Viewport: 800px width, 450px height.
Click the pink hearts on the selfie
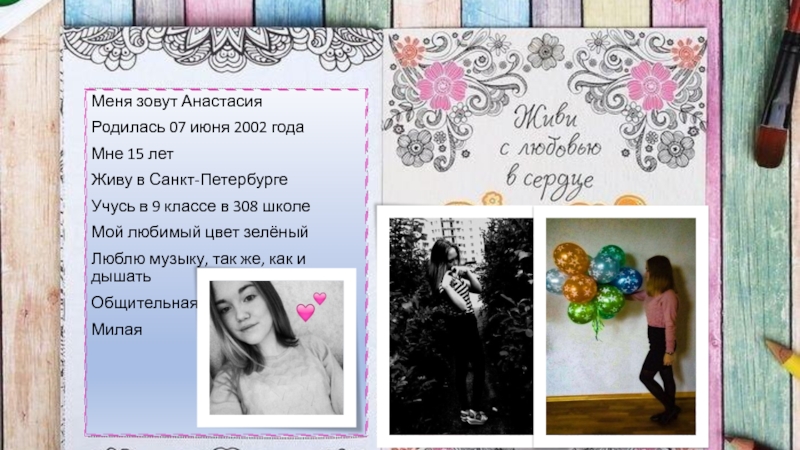[x=311, y=306]
